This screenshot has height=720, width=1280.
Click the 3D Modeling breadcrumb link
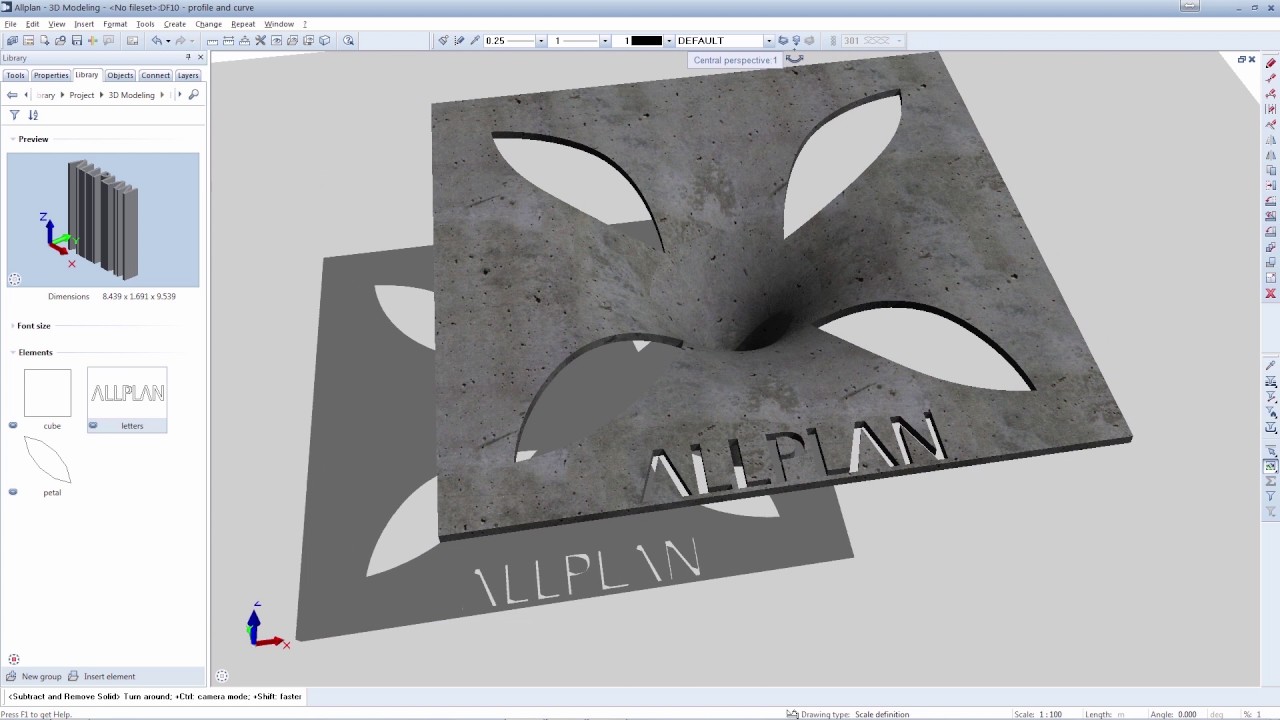pyautogui.click(x=132, y=95)
